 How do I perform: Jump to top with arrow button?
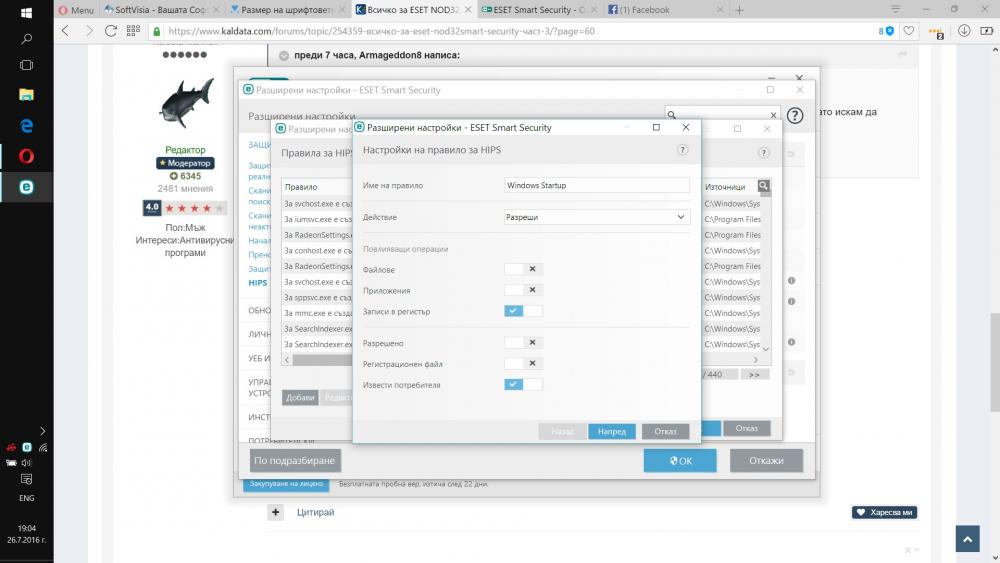[x=967, y=539]
